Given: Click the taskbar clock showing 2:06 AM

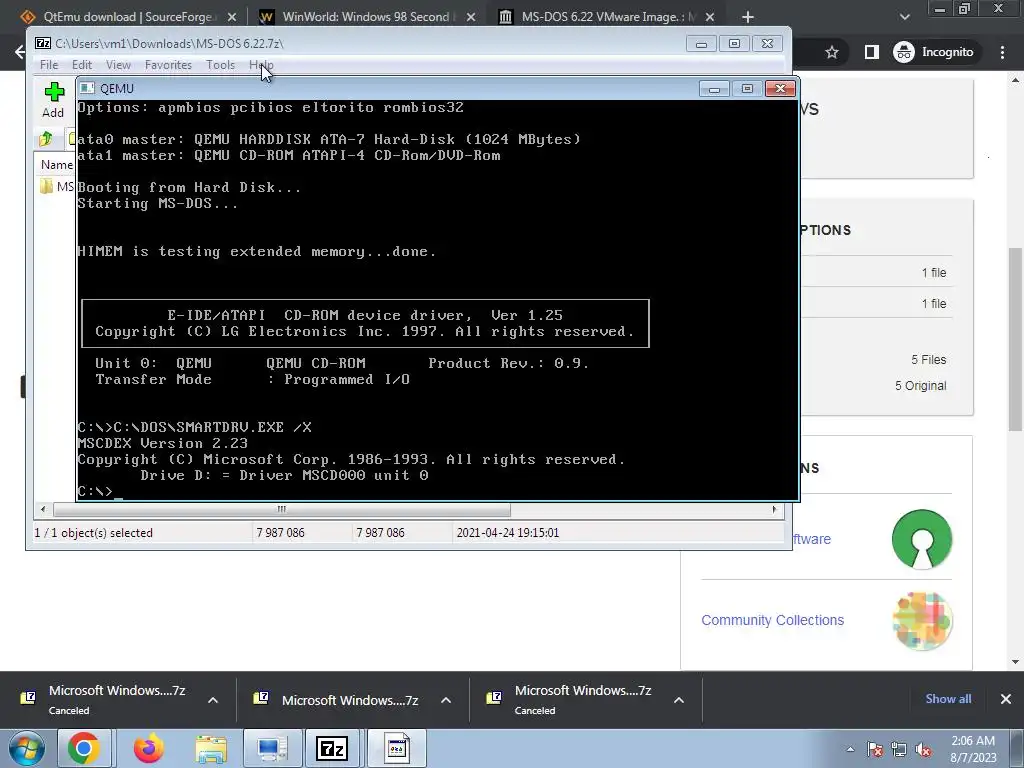Looking at the screenshot, I should pyautogui.click(x=973, y=749).
